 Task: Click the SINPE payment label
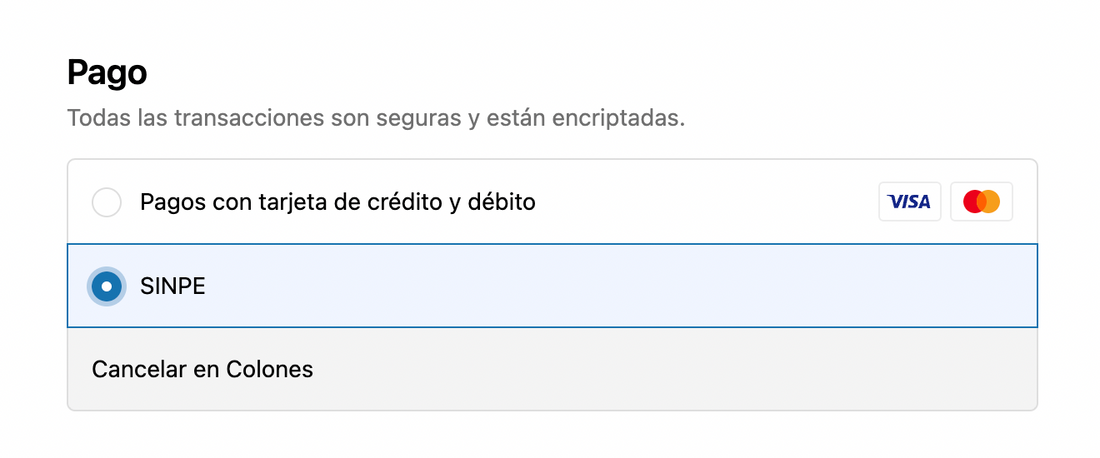click(173, 286)
